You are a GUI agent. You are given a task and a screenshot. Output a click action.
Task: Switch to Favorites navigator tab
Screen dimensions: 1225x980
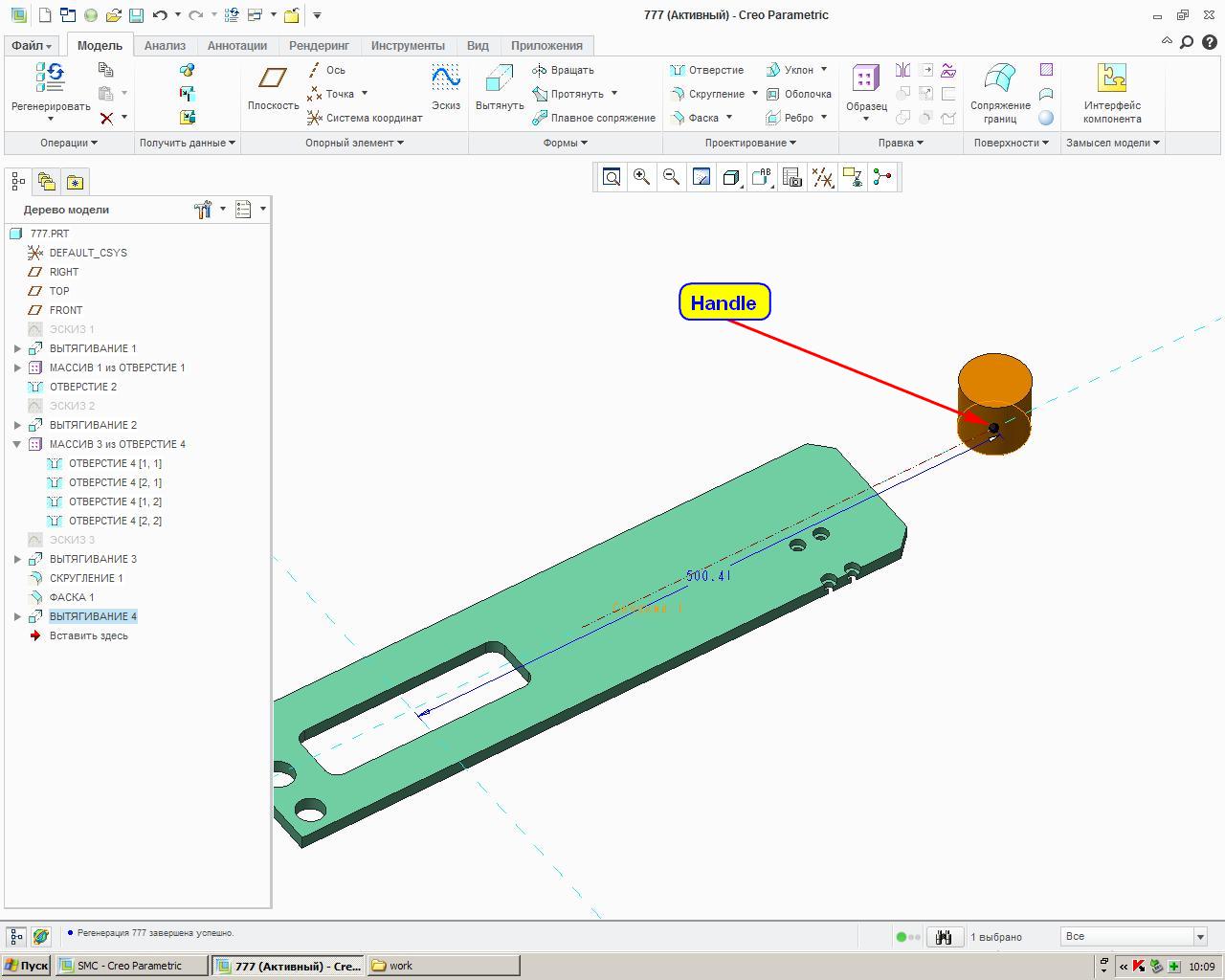tap(75, 182)
